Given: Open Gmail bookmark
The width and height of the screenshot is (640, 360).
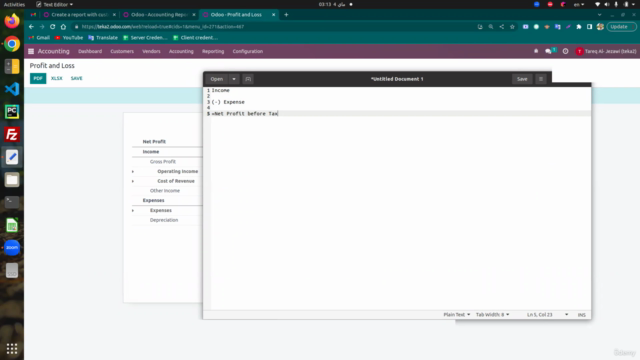Looking at the screenshot, I should click(40, 38).
